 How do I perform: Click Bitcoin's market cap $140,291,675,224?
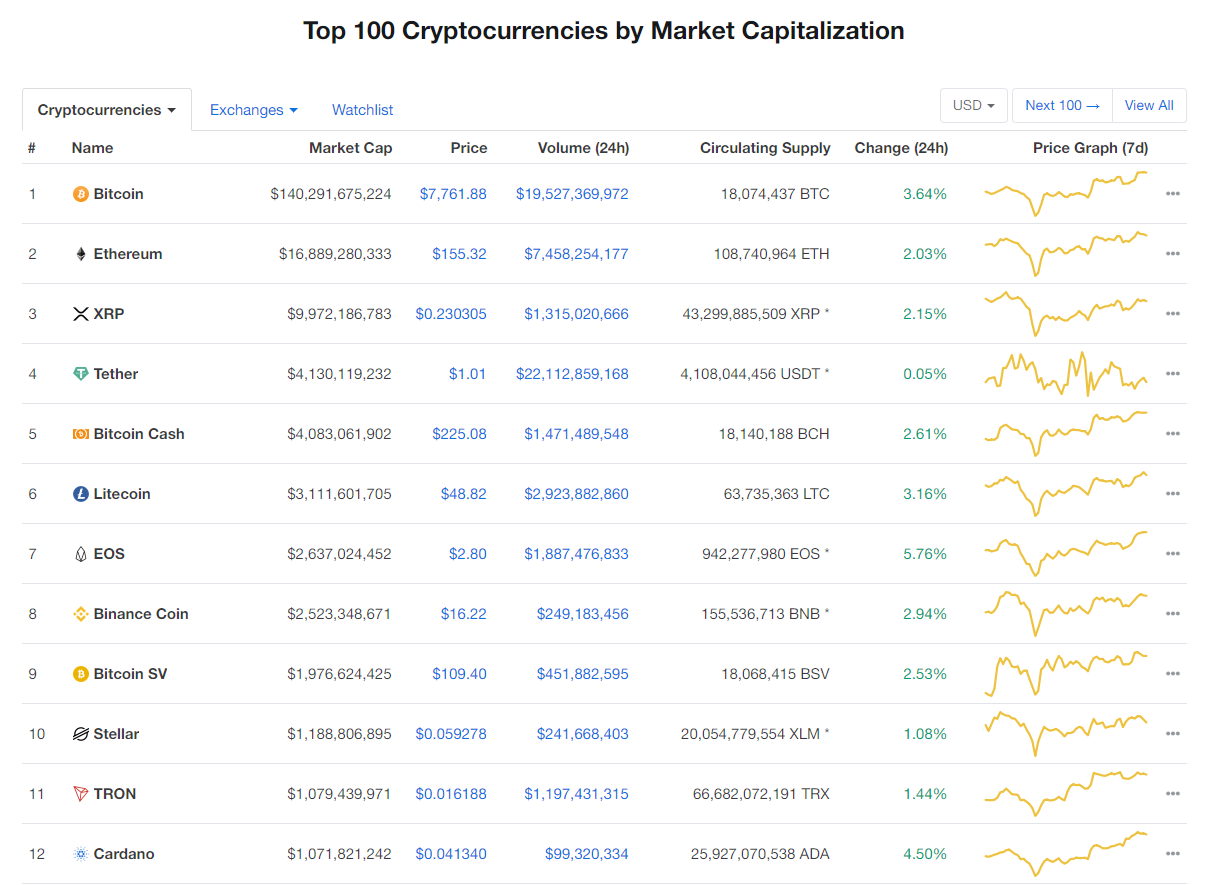click(x=331, y=194)
